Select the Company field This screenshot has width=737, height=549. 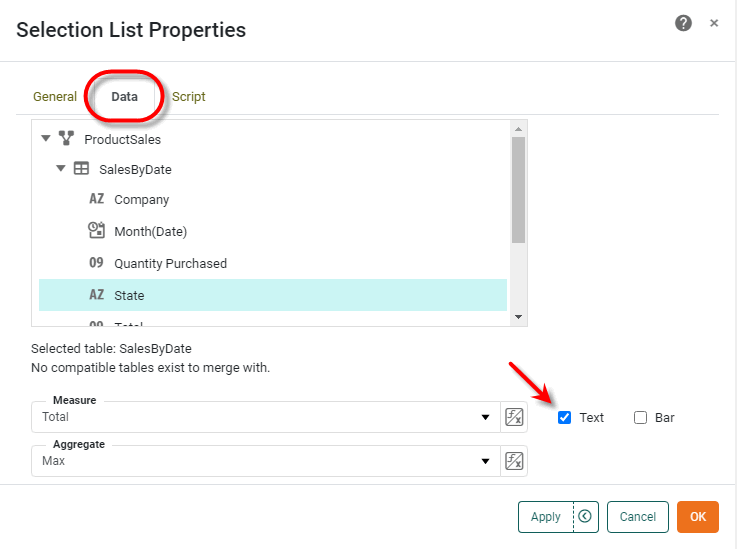pos(141,199)
